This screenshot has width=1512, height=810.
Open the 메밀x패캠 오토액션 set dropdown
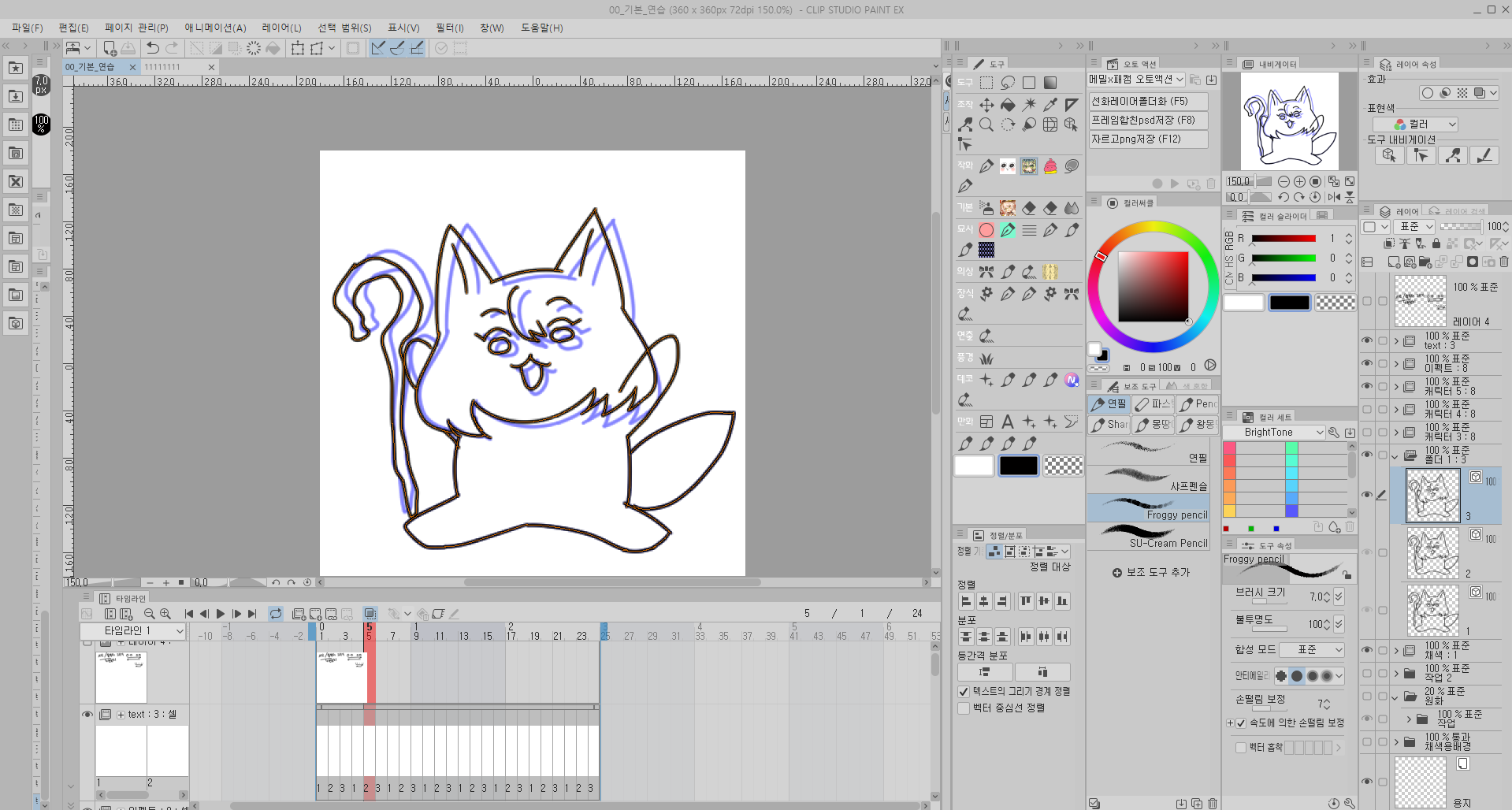pyautogui.click(x=1136, y=80)
